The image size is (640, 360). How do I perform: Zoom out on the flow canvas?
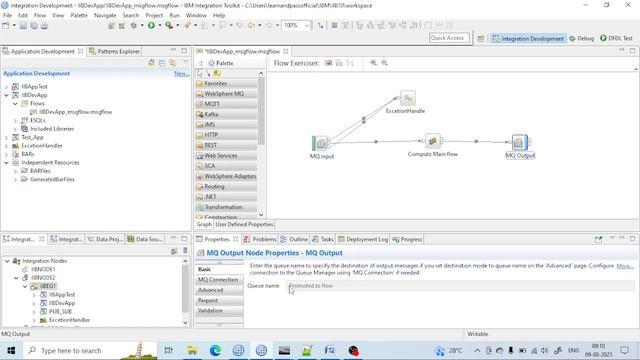click(x=384, y=63)
